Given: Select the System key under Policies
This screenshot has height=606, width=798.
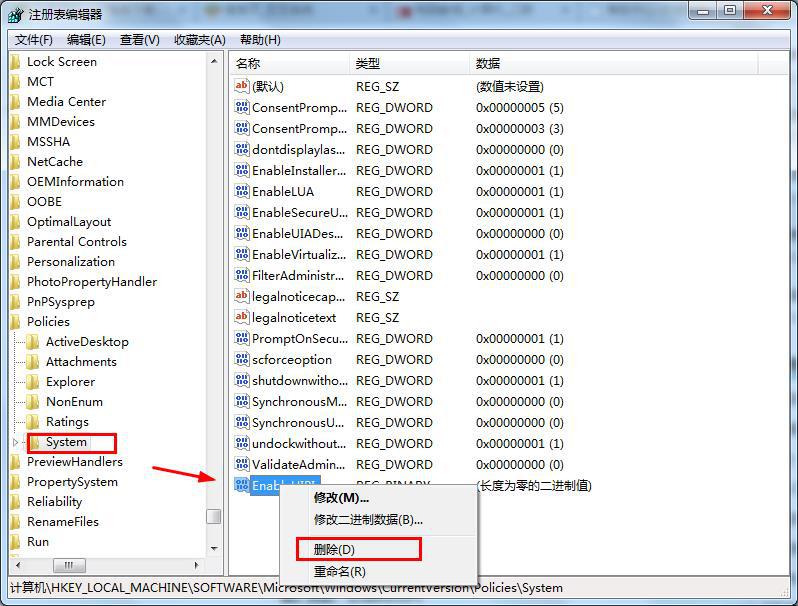Looking at the screenshot, I should 66,442.
